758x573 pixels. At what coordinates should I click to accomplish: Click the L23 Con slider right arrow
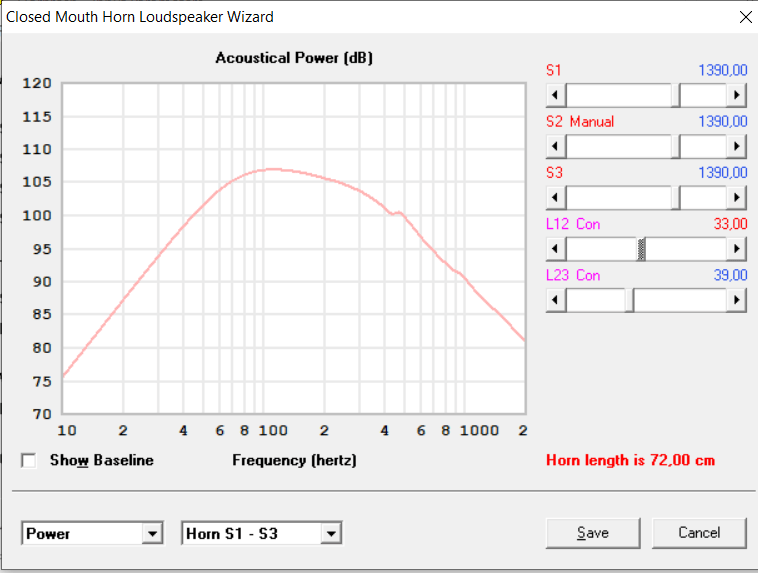[736, 300]
